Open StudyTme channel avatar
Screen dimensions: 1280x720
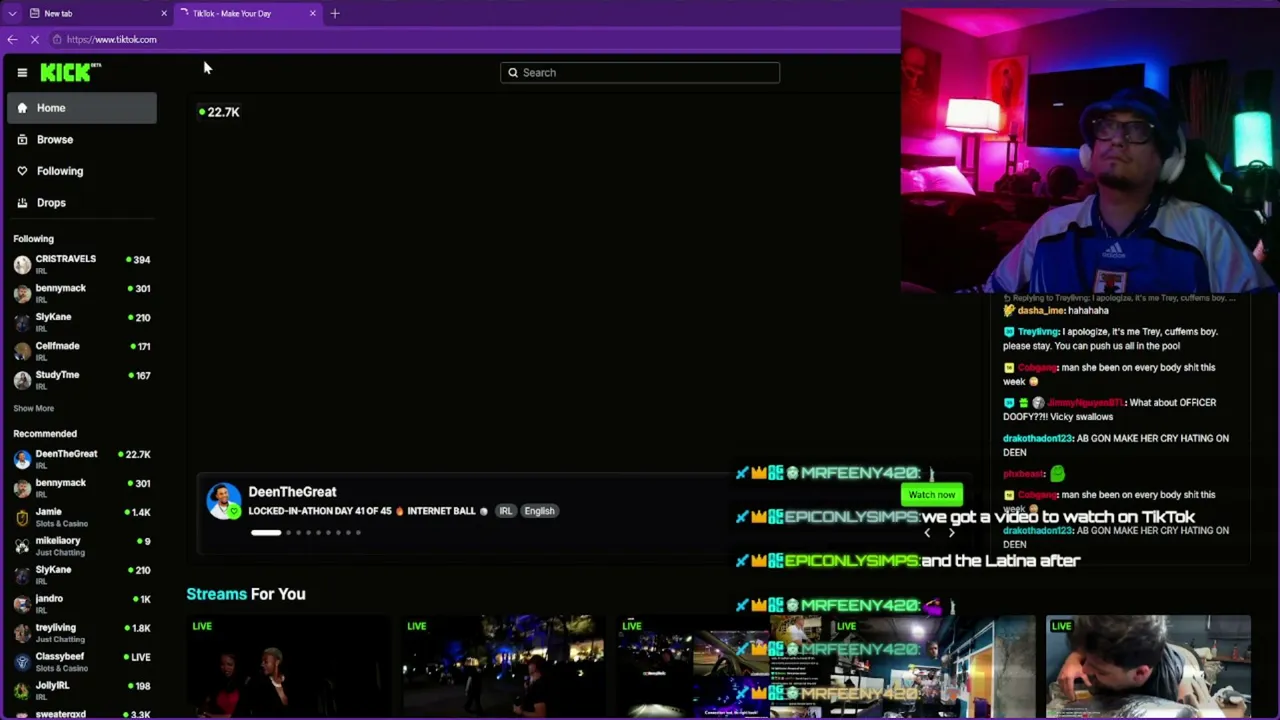click(22, 380)
